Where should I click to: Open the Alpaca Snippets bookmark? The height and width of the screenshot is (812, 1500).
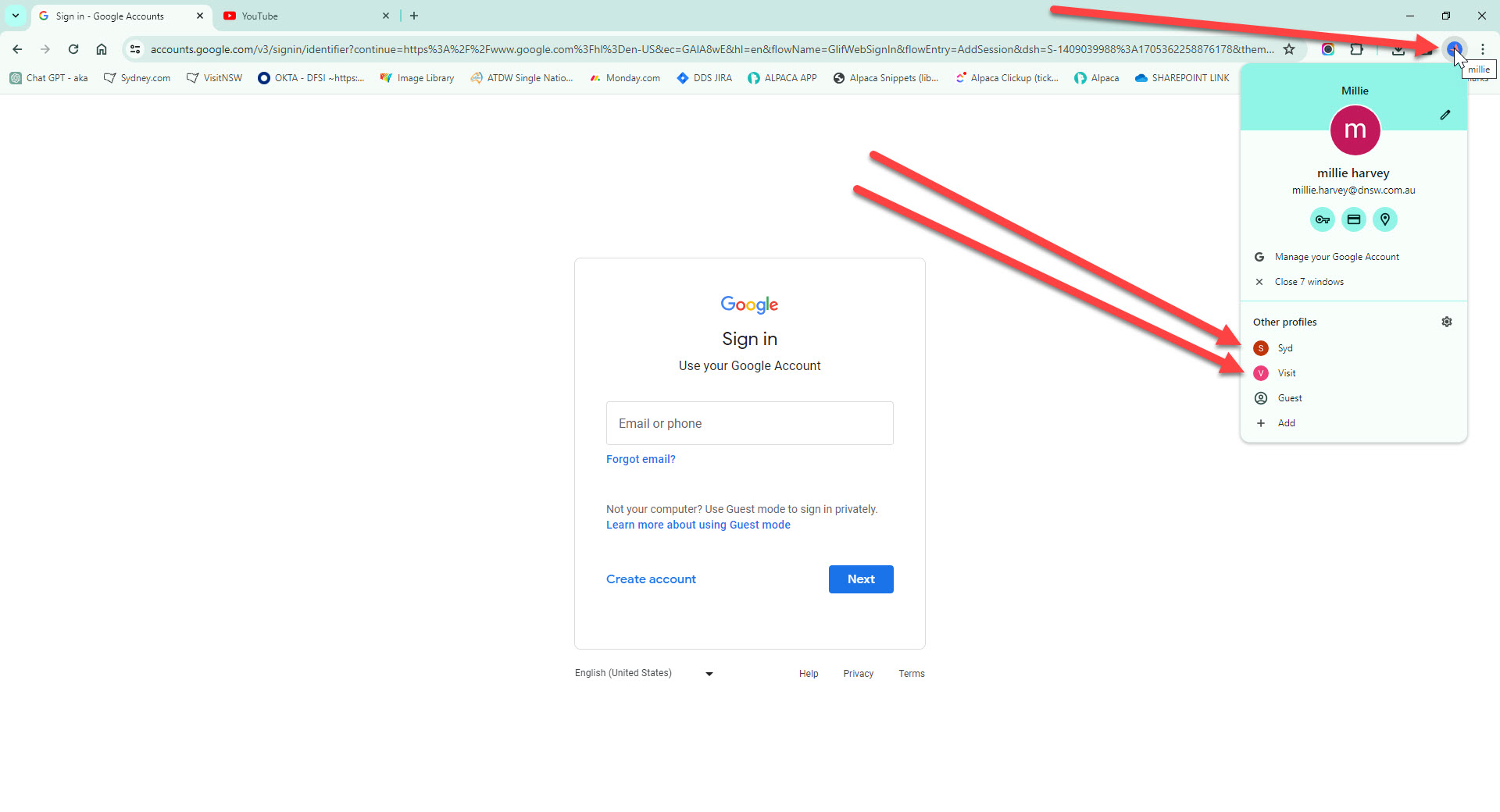886,78
